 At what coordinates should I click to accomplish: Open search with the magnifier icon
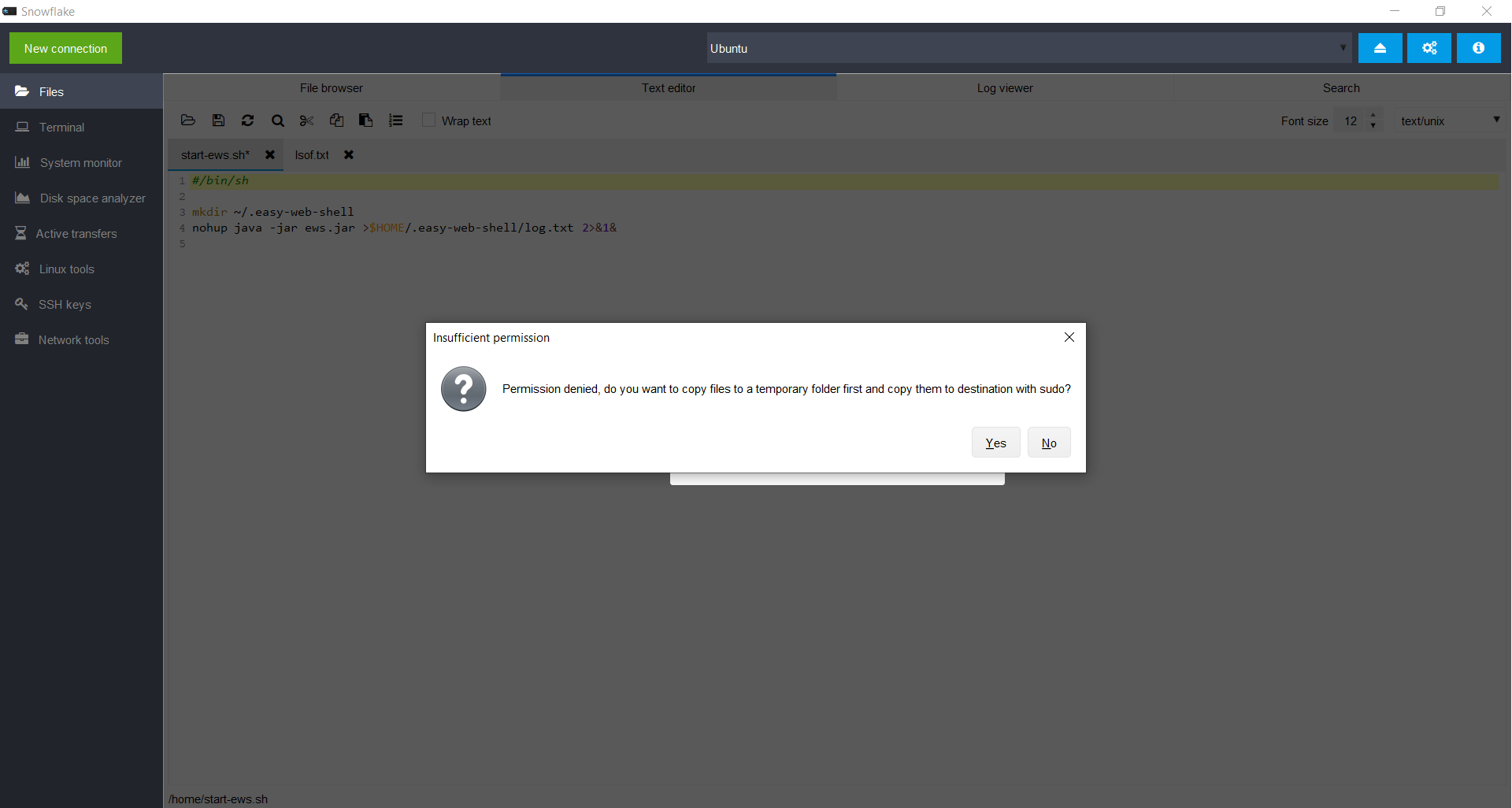click(x=277, y=120)
